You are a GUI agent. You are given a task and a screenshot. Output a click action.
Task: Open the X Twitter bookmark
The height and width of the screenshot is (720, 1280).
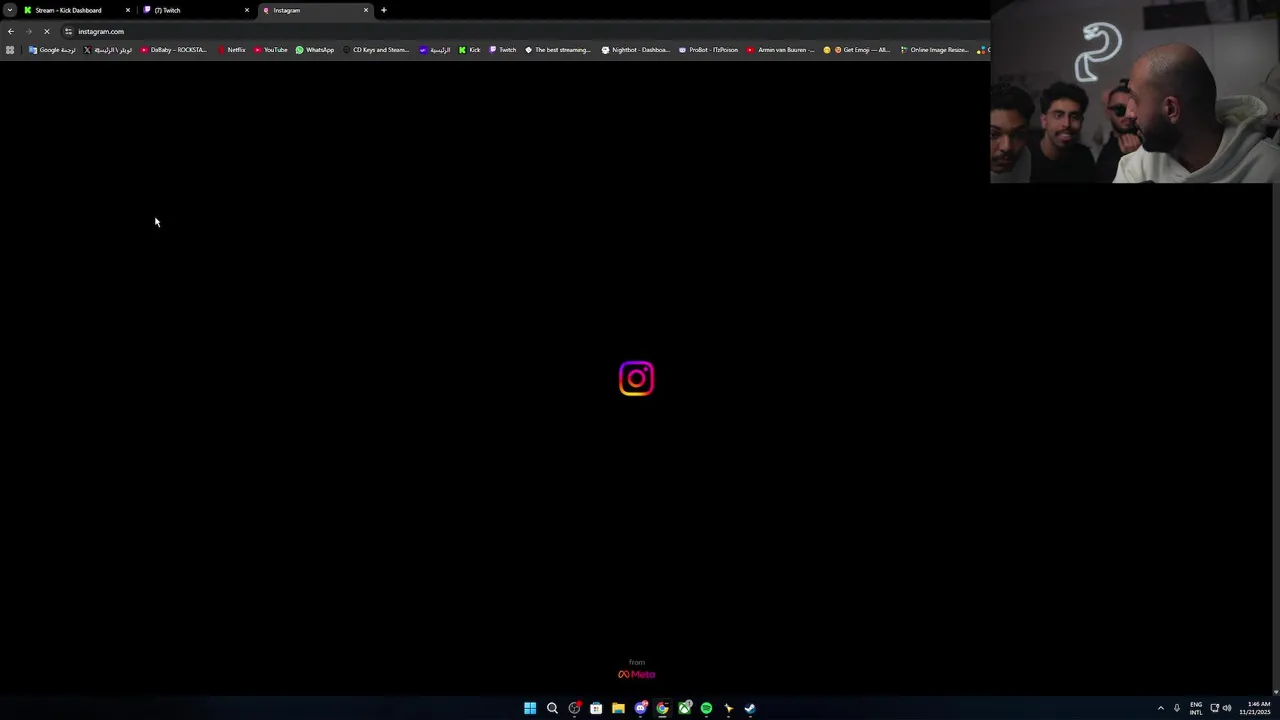[108, 50]
